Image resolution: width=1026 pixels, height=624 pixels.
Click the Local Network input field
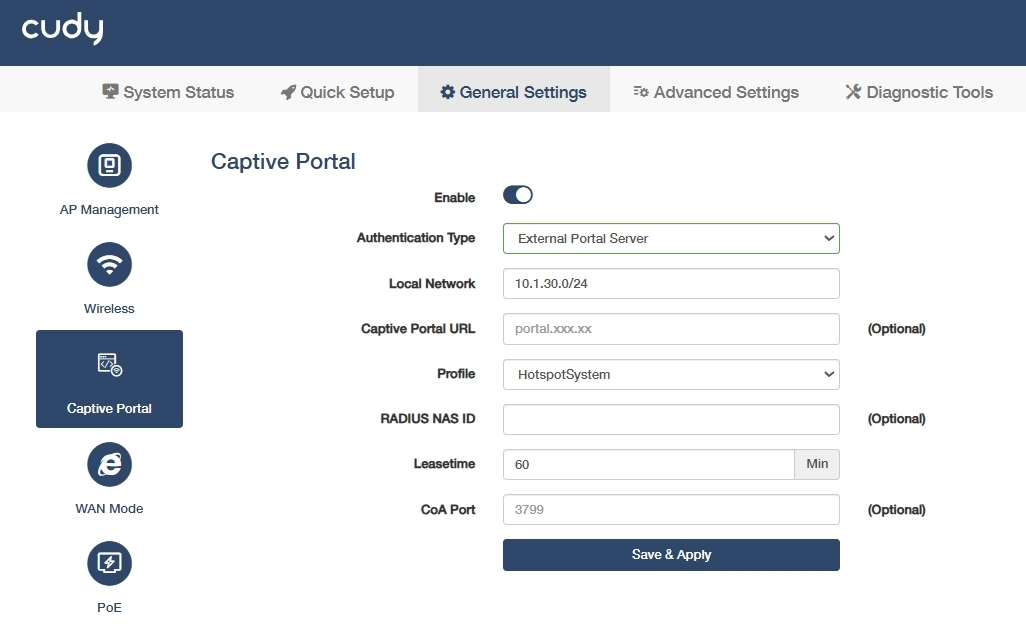tap(670, 284)
